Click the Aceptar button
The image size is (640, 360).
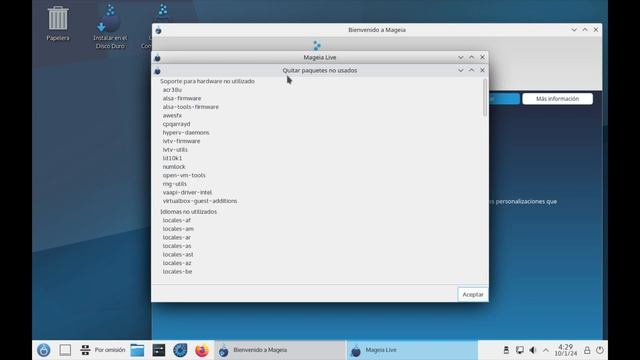pos(473,294)
